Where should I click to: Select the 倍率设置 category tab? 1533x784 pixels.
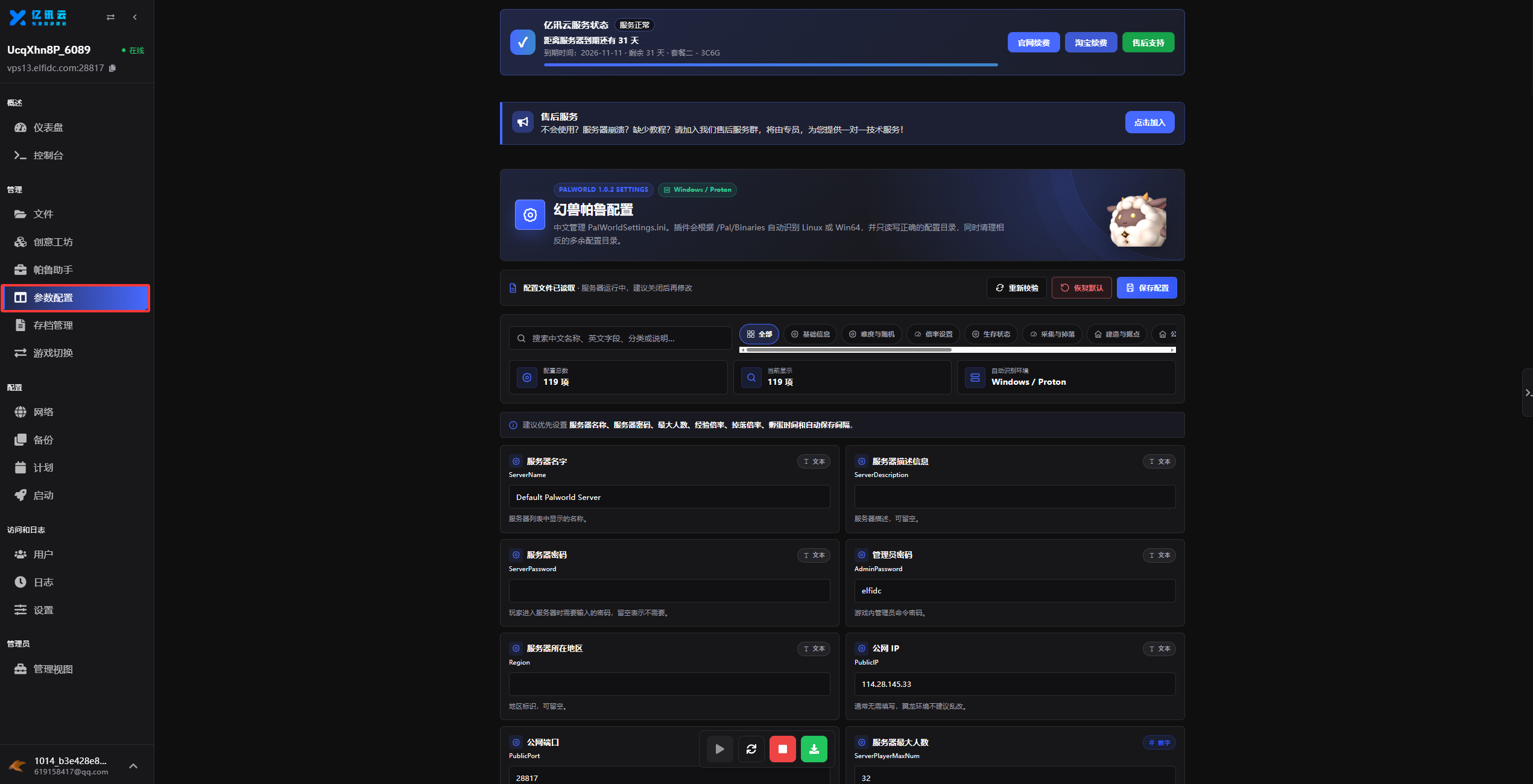(933, 334)
